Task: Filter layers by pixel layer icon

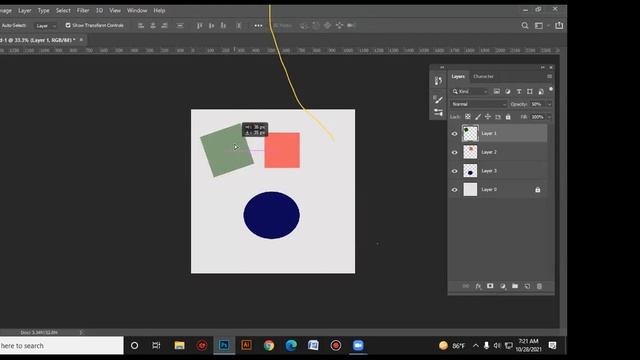Action: 497,91
